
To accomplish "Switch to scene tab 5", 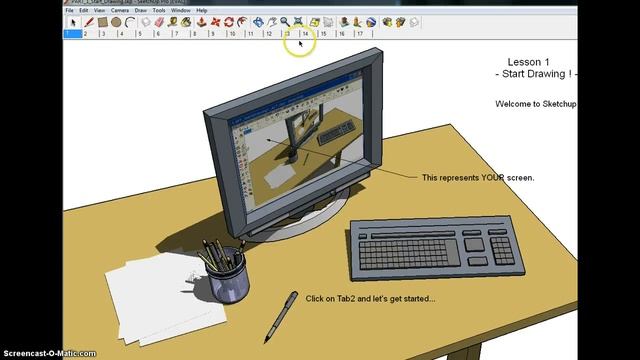I will [144, 34].
